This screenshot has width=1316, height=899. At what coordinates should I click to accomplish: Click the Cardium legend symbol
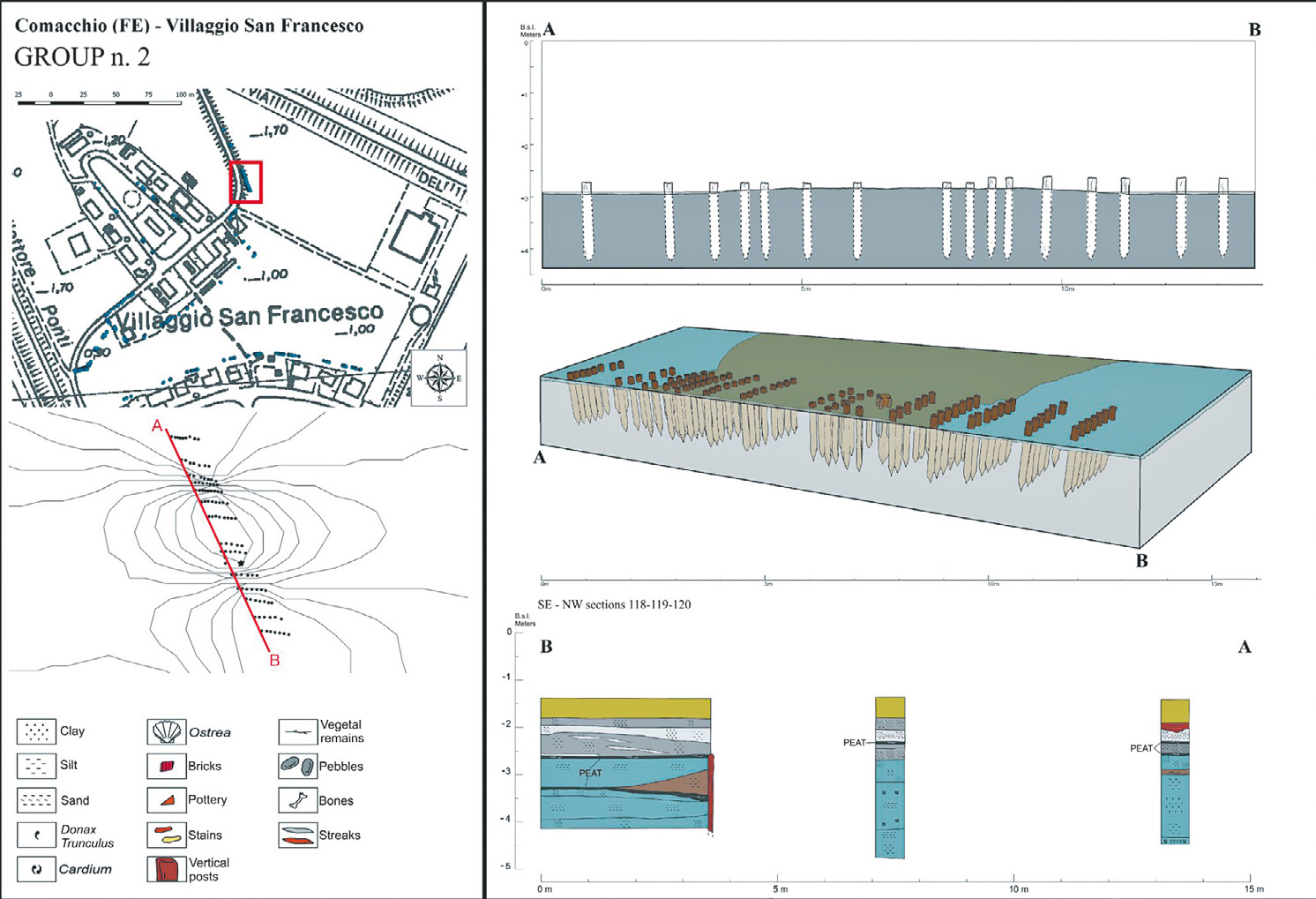coord(36,869)
